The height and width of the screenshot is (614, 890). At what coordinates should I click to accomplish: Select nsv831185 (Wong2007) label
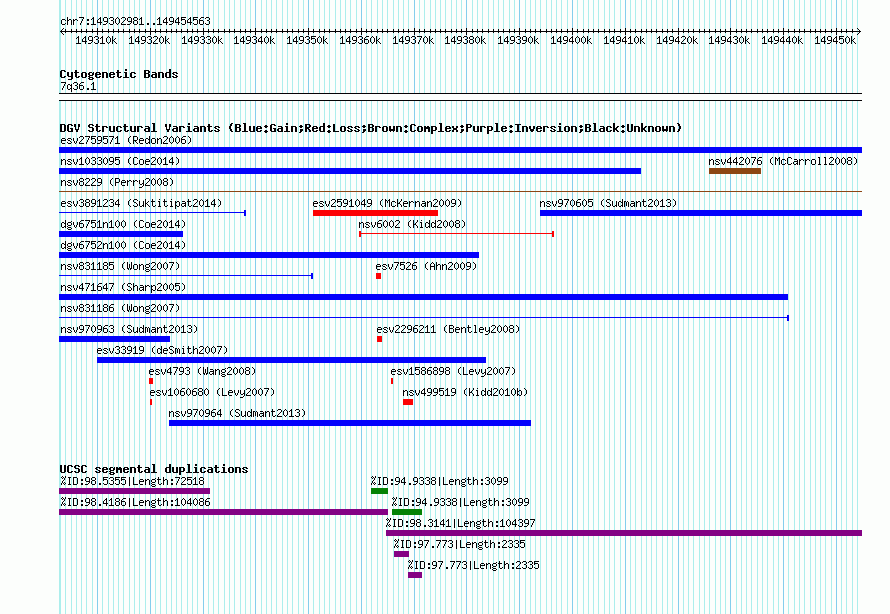tap(120, 266)
